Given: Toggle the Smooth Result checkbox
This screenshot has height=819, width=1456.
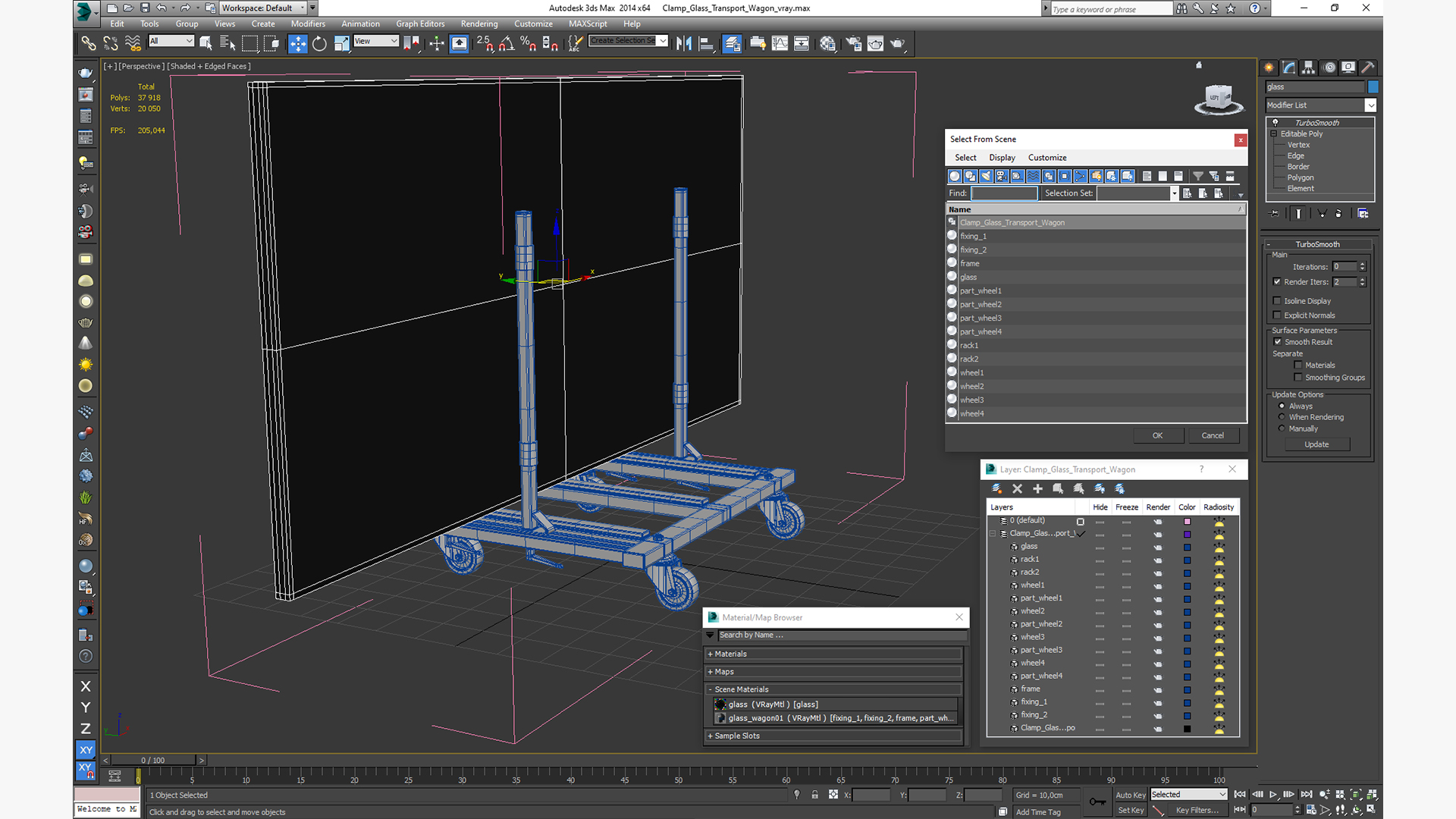Looking at the screenshot, I should [x=1278, y=342].
